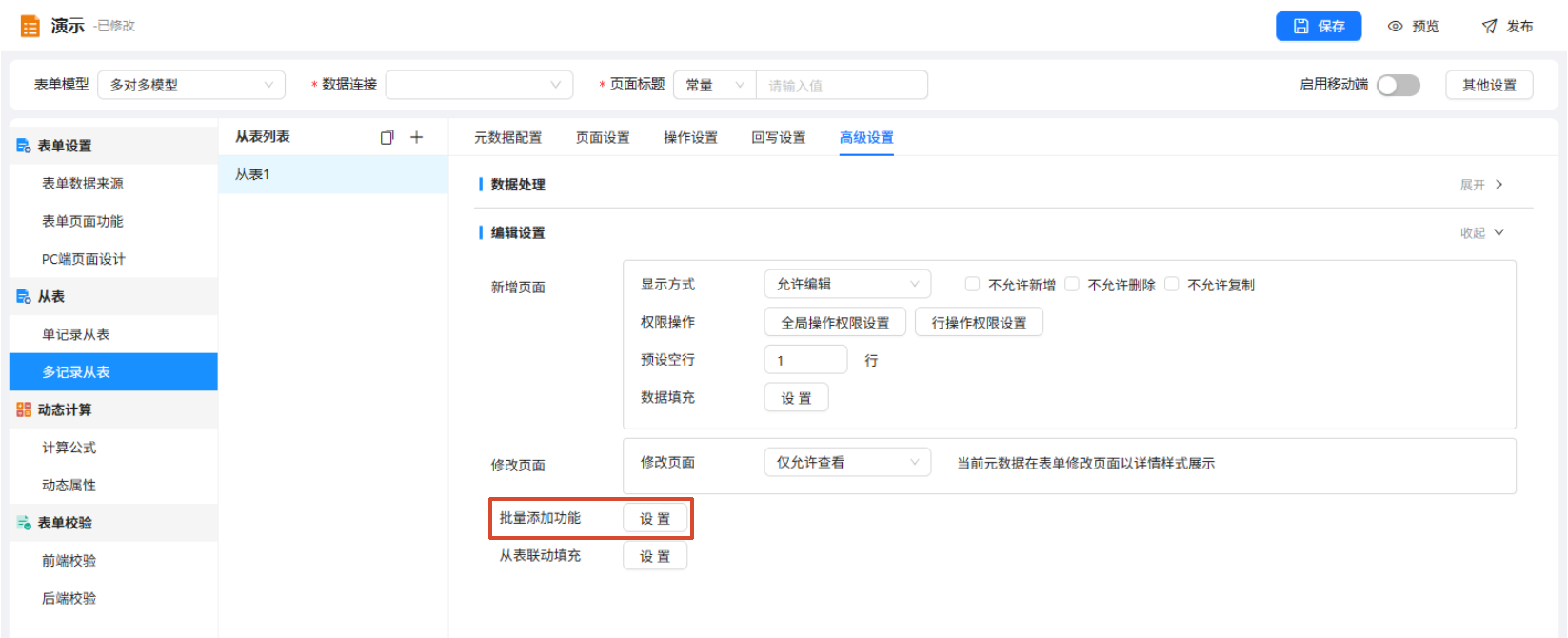Open 其他设置 button
Screen dimensions: 1568x638
pyautogui.click(x=1489, y=85)
